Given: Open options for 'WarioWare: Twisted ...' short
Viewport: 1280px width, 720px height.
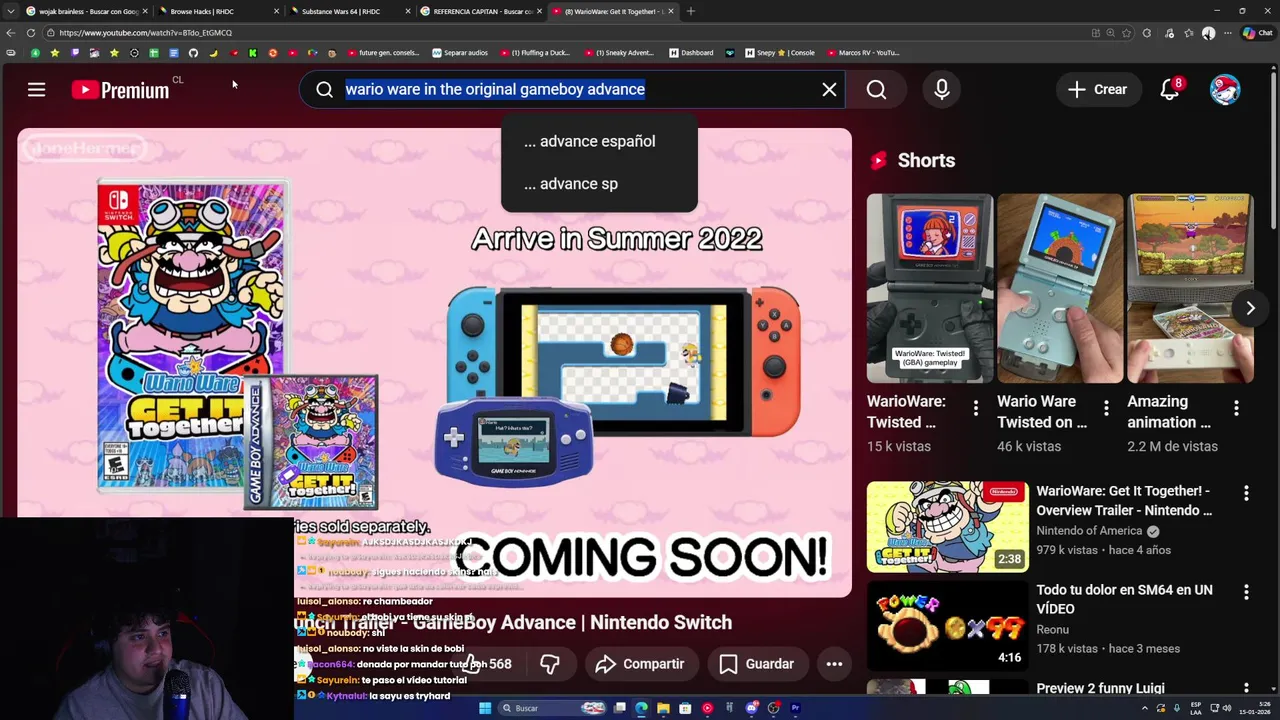Looking at the screenshot, I should [976, 408].
